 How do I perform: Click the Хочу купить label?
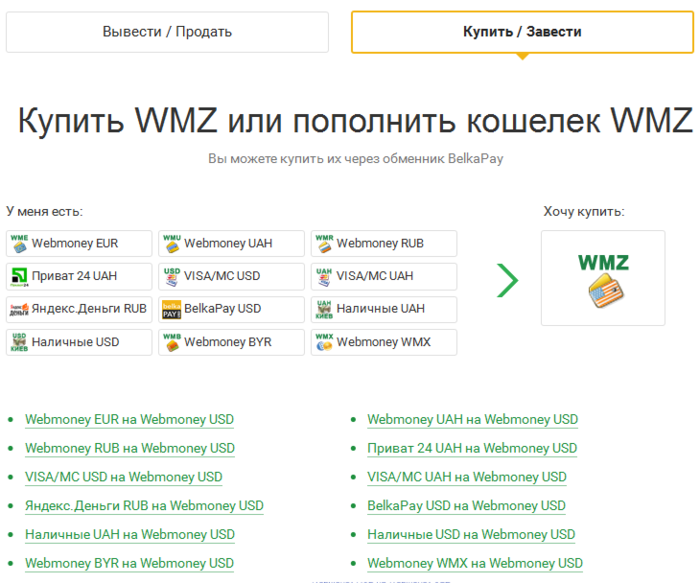point(584,212)
